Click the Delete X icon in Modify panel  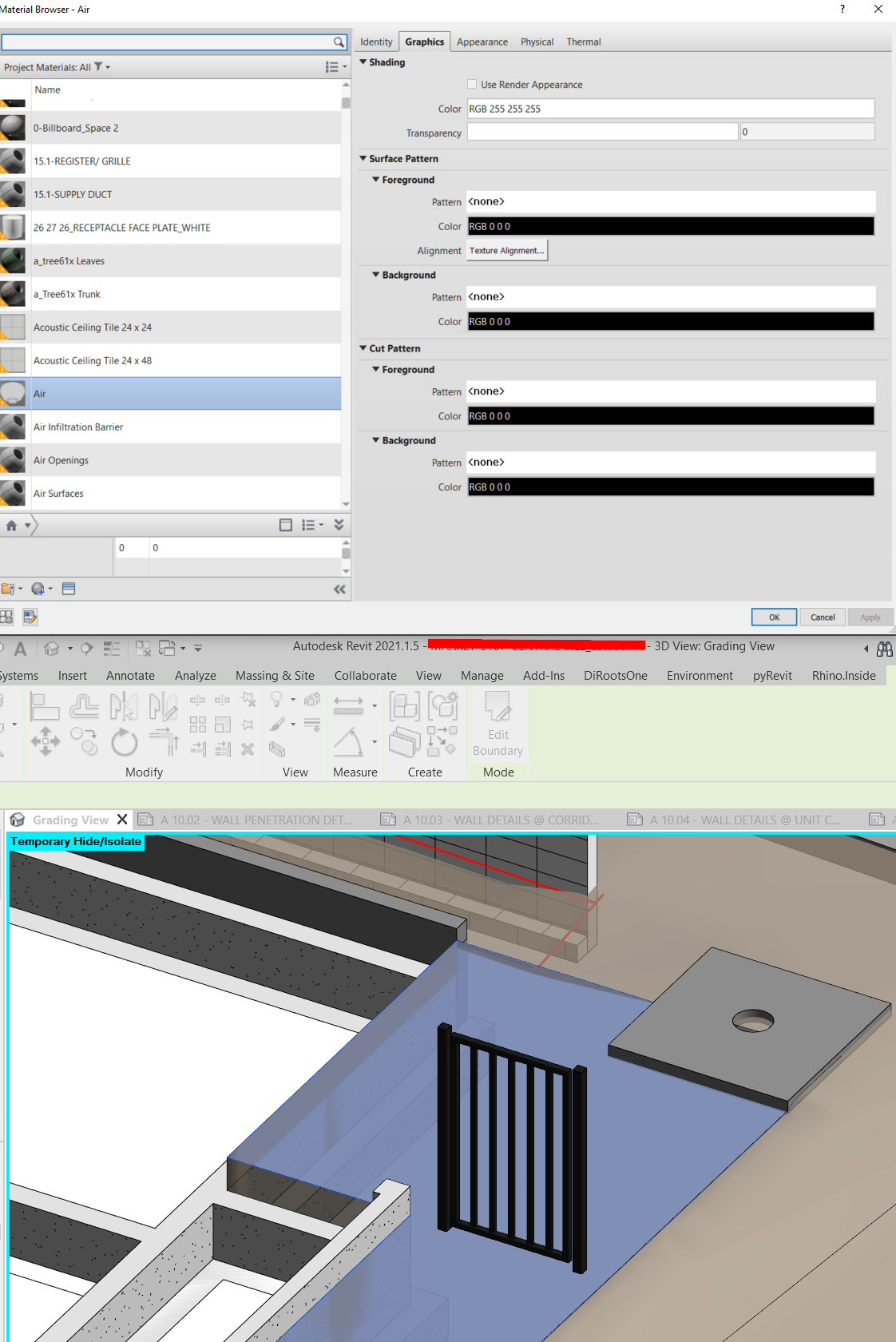[x=248, y=749]
